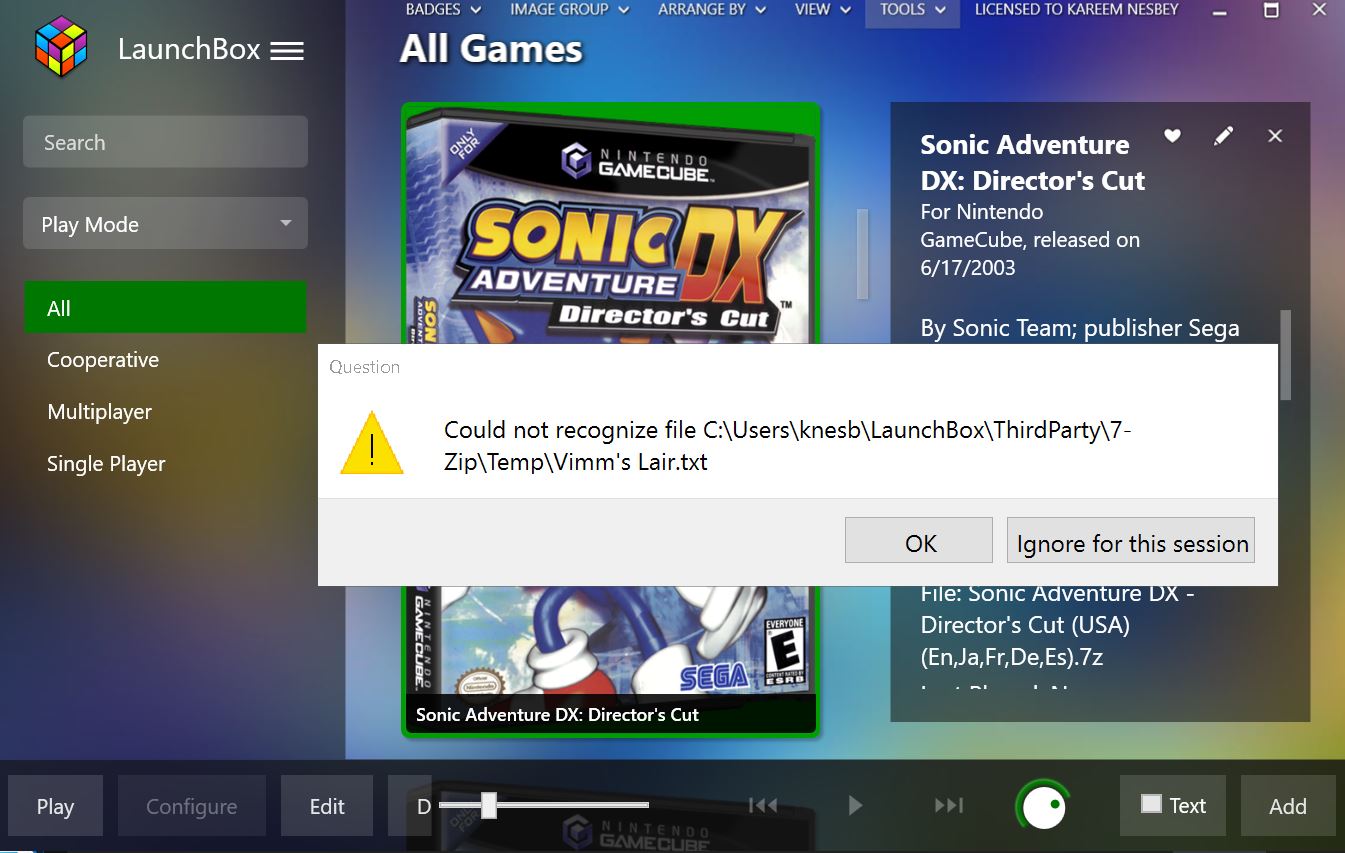Screen dimensions: 1345x853
Task: Skip to next music track
Action: click(948, 805)
